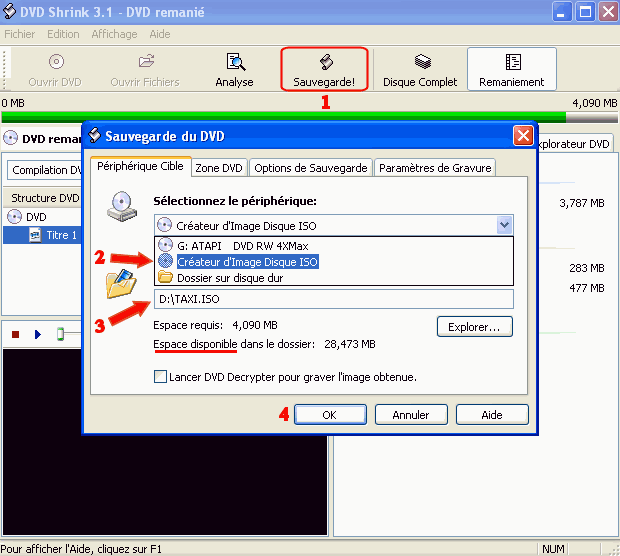Switch to the Explorateur DVD tab
Screen dimensions: 620x556
pyautogui.click(x=575, y=144)
